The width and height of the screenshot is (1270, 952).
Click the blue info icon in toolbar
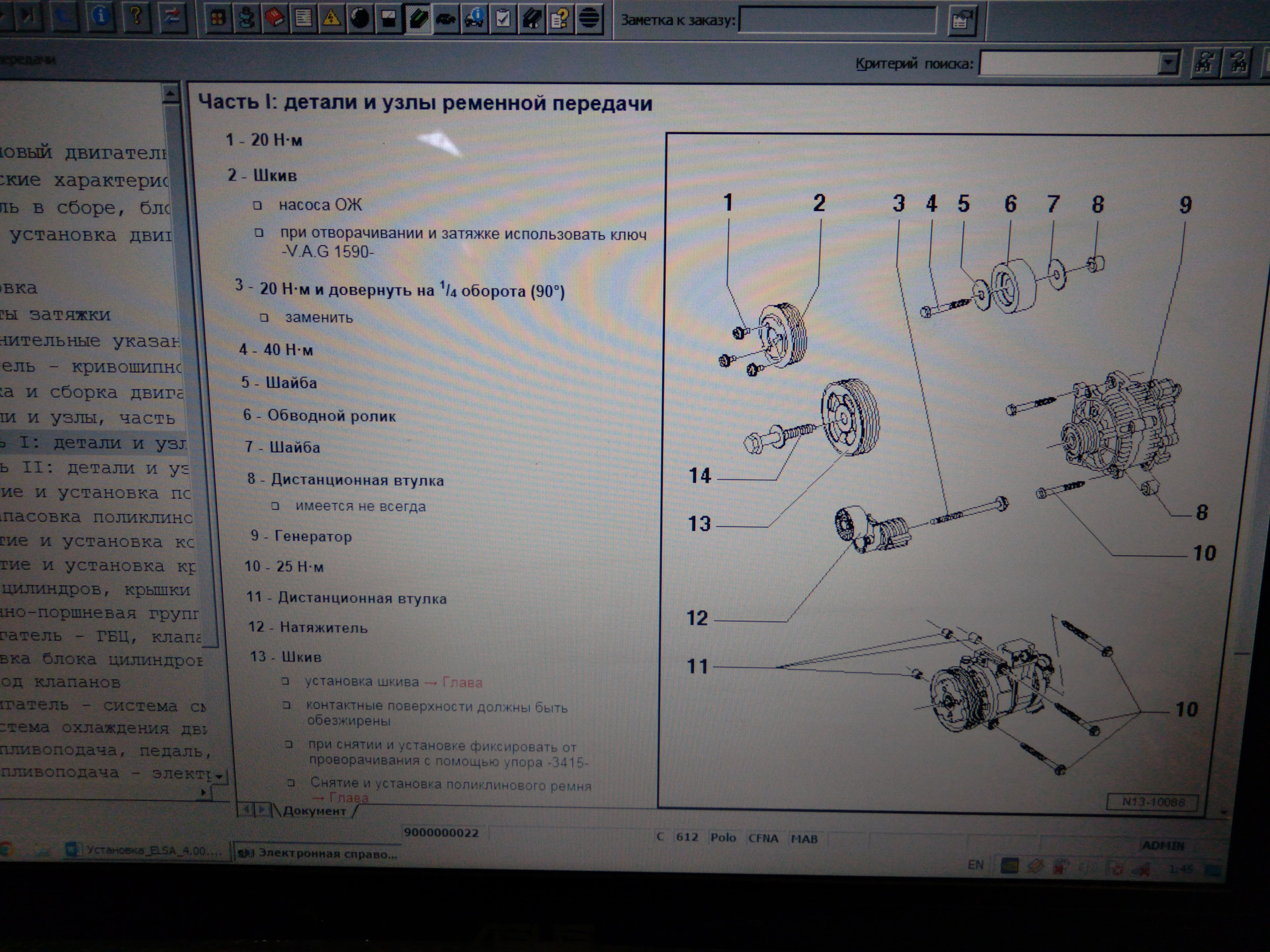click(x=101, y=16)
